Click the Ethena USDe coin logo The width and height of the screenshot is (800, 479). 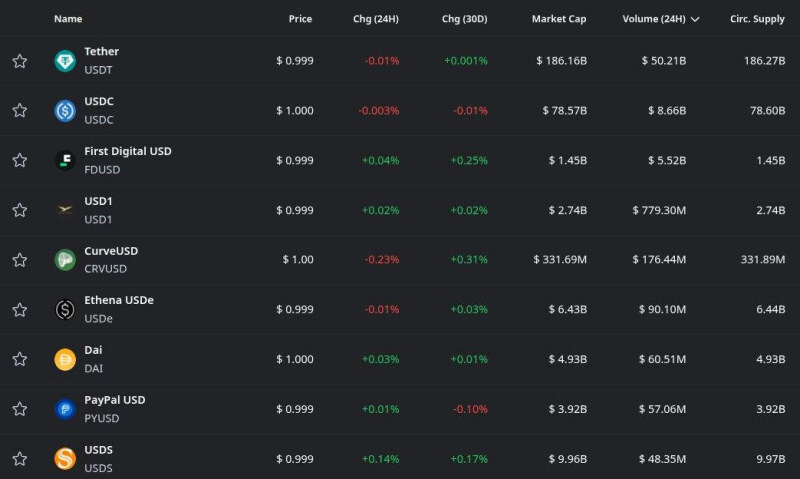[65, 309]
